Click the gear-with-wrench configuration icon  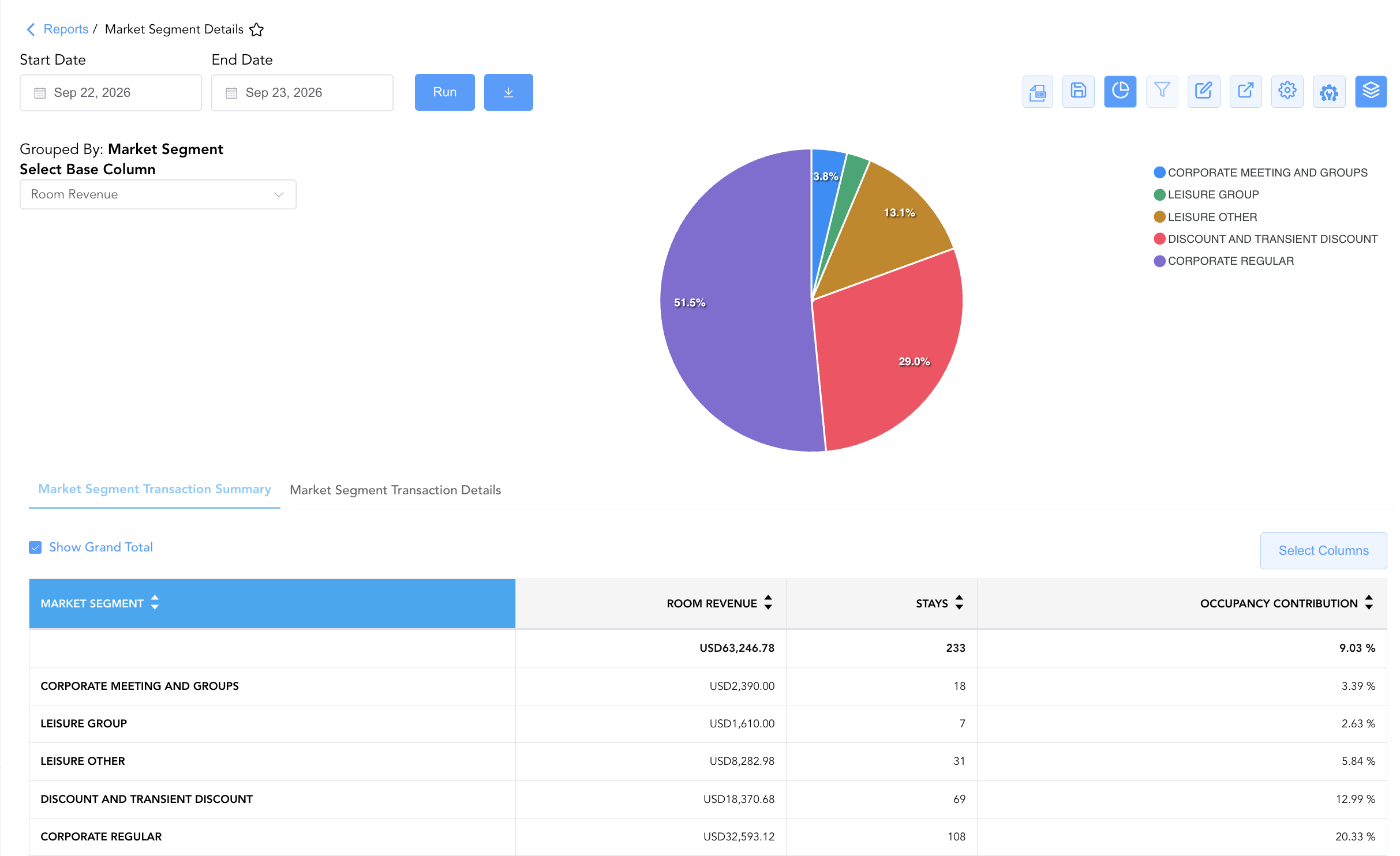click(1329, 92)
